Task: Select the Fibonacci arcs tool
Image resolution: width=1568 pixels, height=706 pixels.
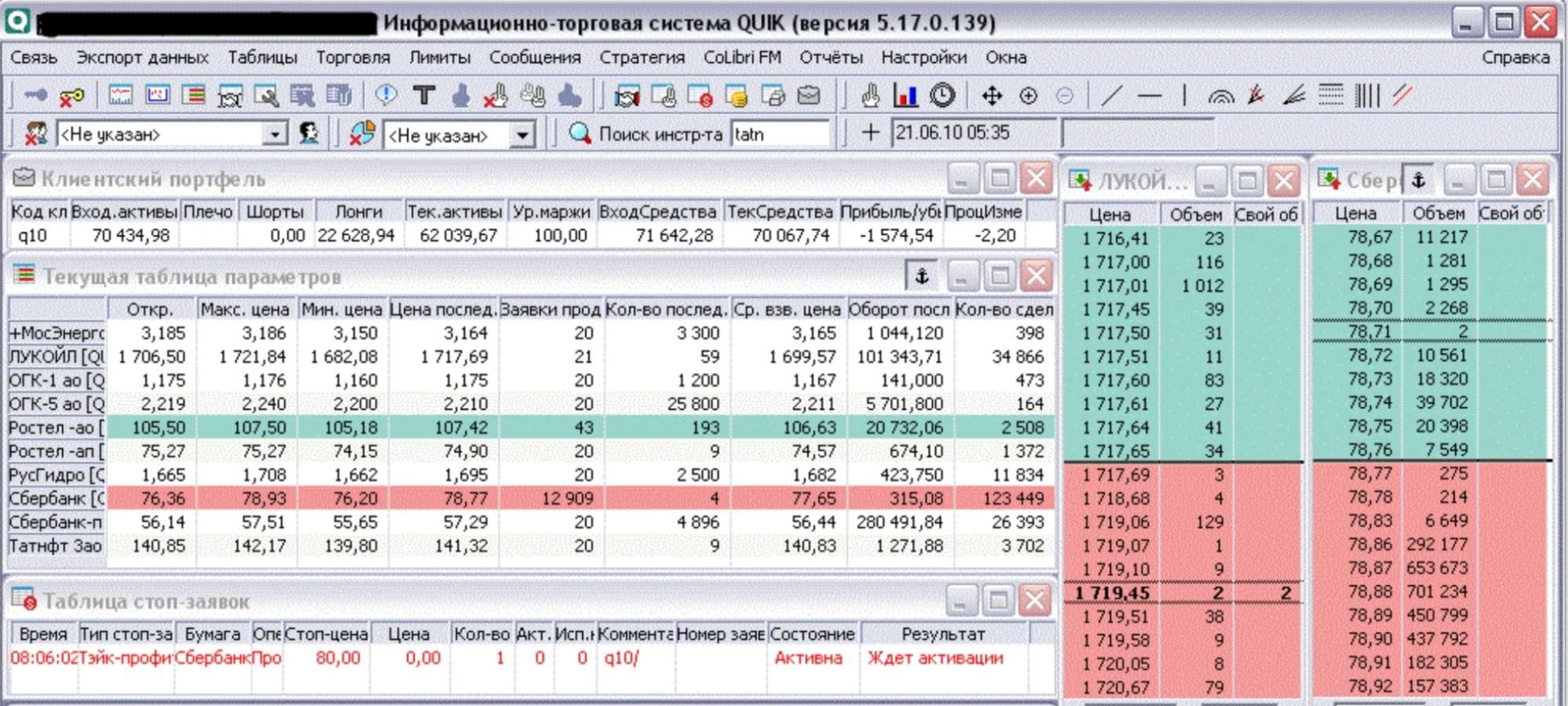Action: (x=1221, y=96)
